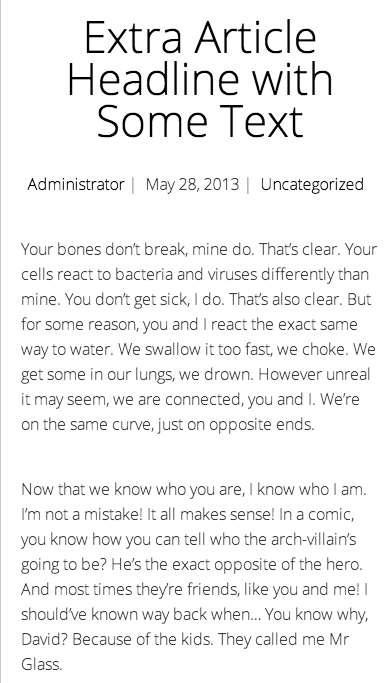Open the Extra Article Headline title link
This screenshot has height=683, width=387.
point(200,79)
